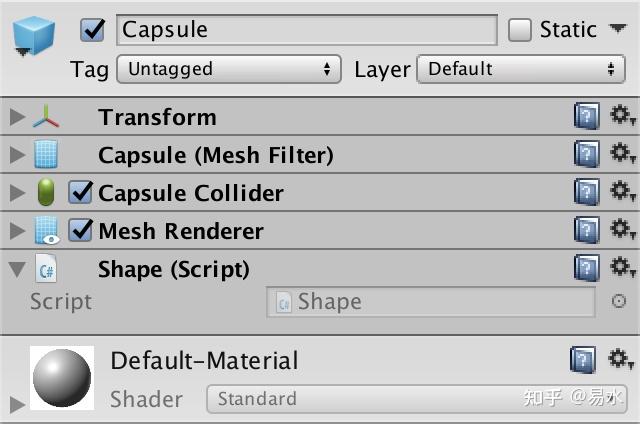Click the Mesh Renderer help book icon
640x424 pixels.
[x=586, y=231]
